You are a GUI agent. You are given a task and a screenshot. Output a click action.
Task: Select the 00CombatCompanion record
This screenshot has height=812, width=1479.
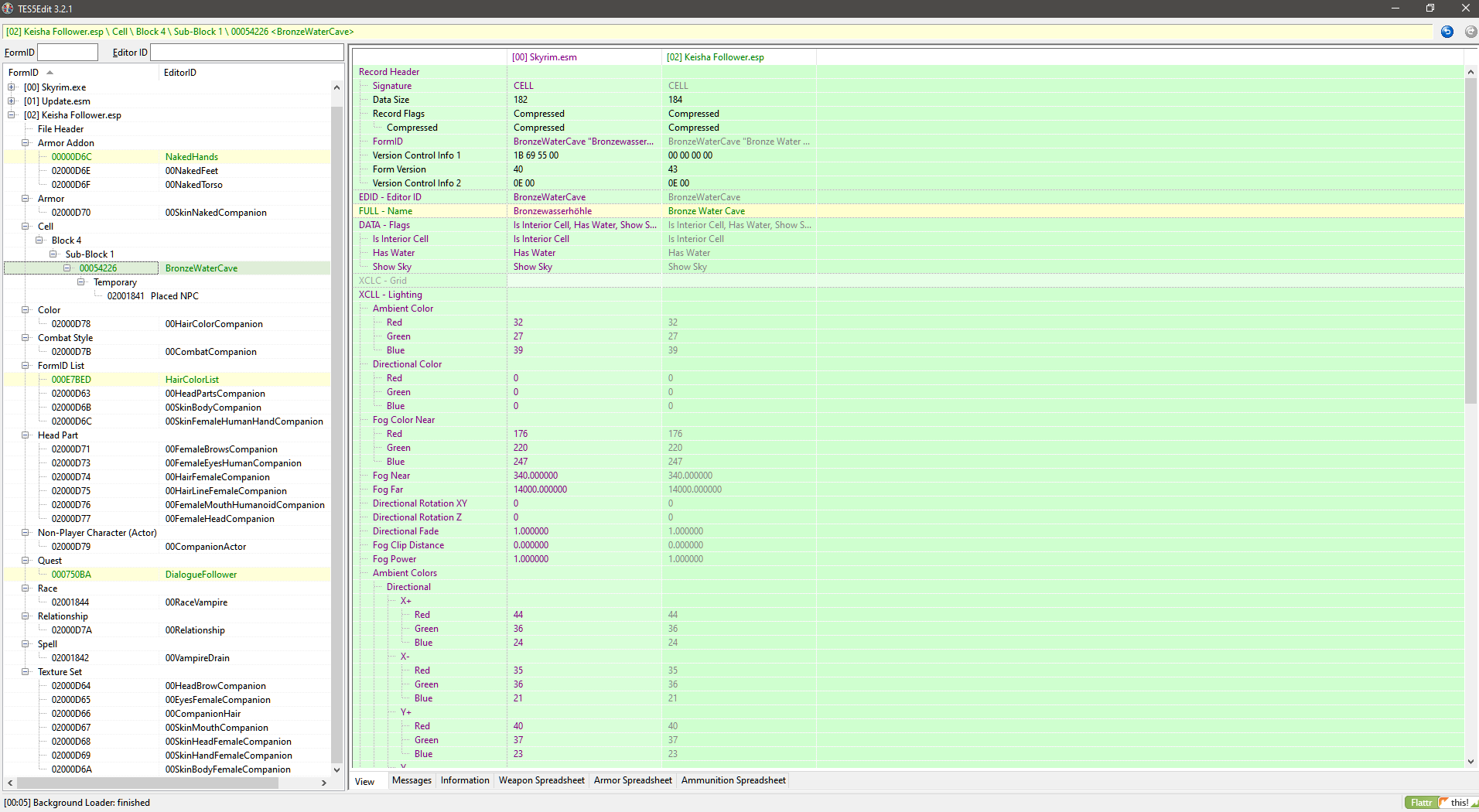point(167,352)
